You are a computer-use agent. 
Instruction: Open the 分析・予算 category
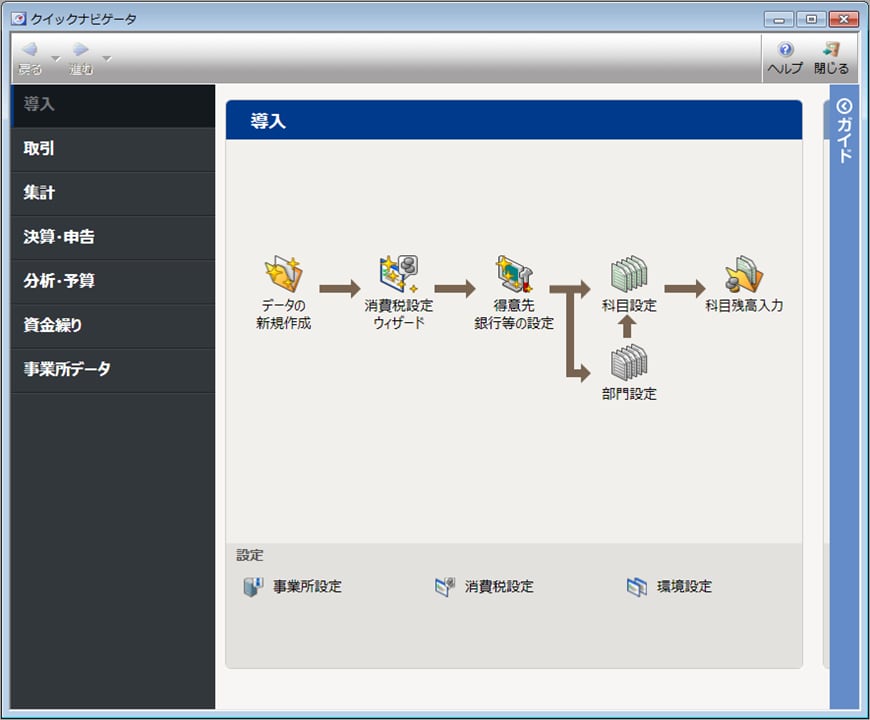[113, 281]
